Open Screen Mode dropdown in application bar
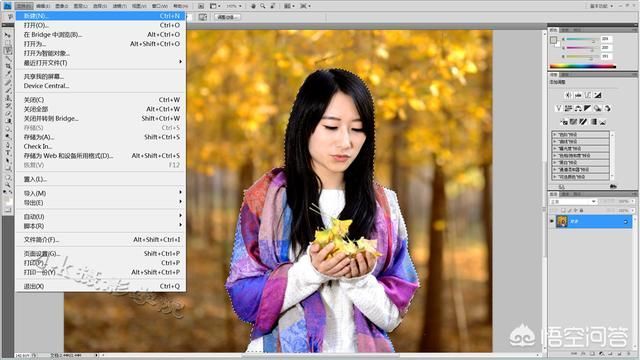This screenshot has width=640, height=360. [305, 6]
